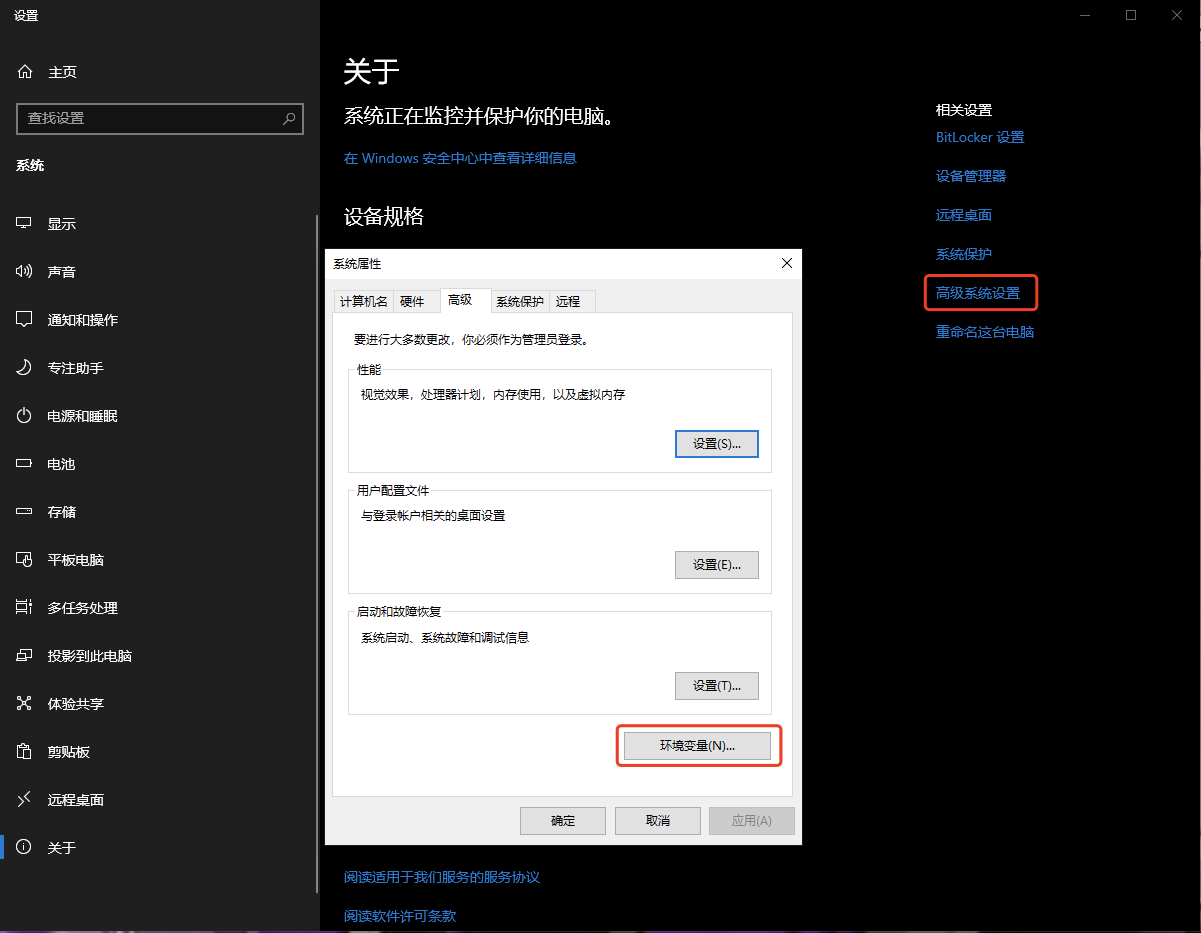Open the 系统保护 tab in System Properties

pos(520,301)
